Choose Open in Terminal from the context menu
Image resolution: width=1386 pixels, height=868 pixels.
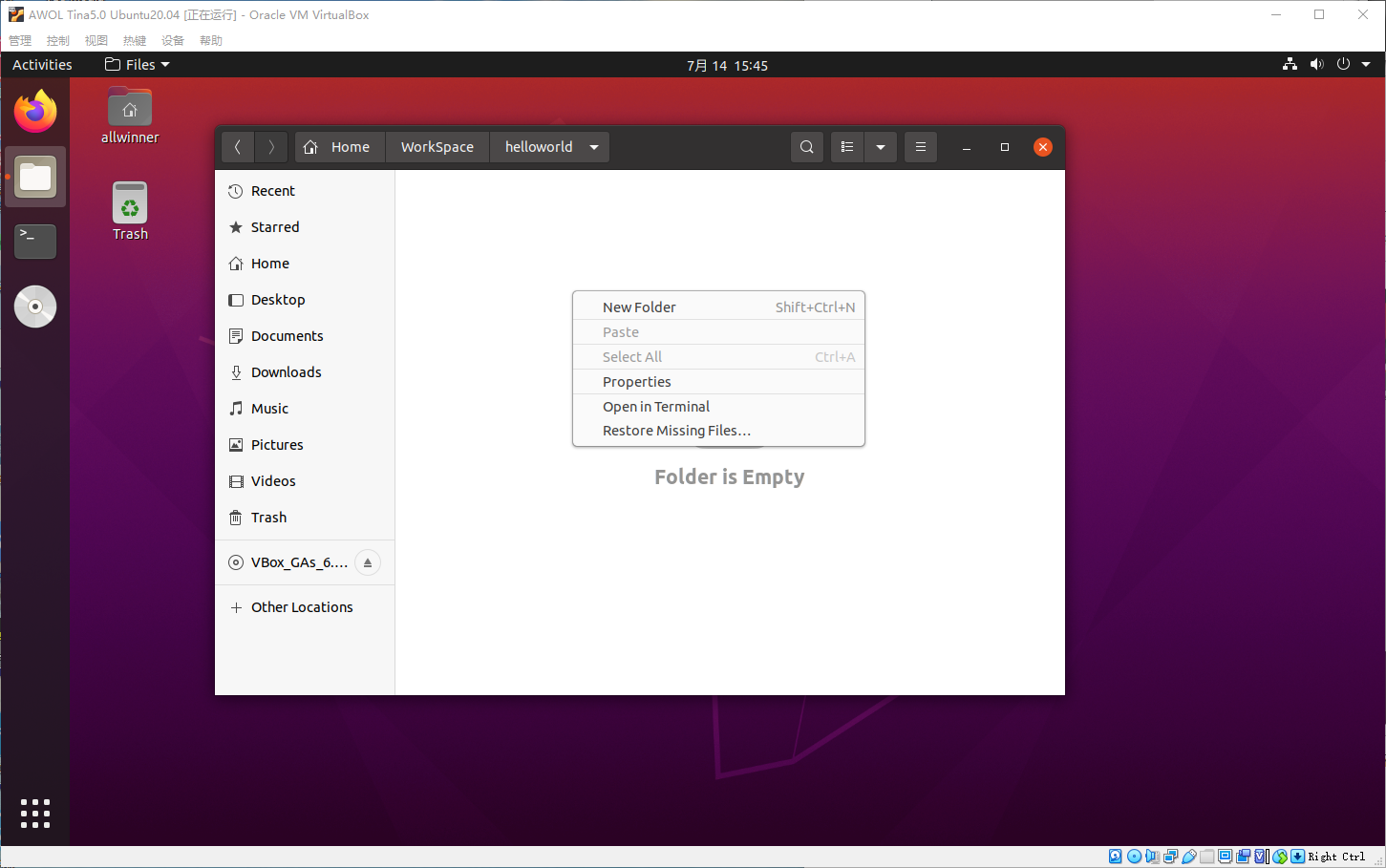[655, 406]
